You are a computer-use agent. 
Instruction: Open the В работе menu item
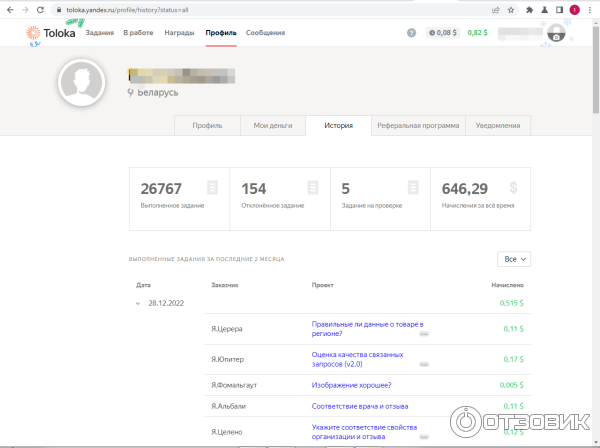[x=138, y=33]
